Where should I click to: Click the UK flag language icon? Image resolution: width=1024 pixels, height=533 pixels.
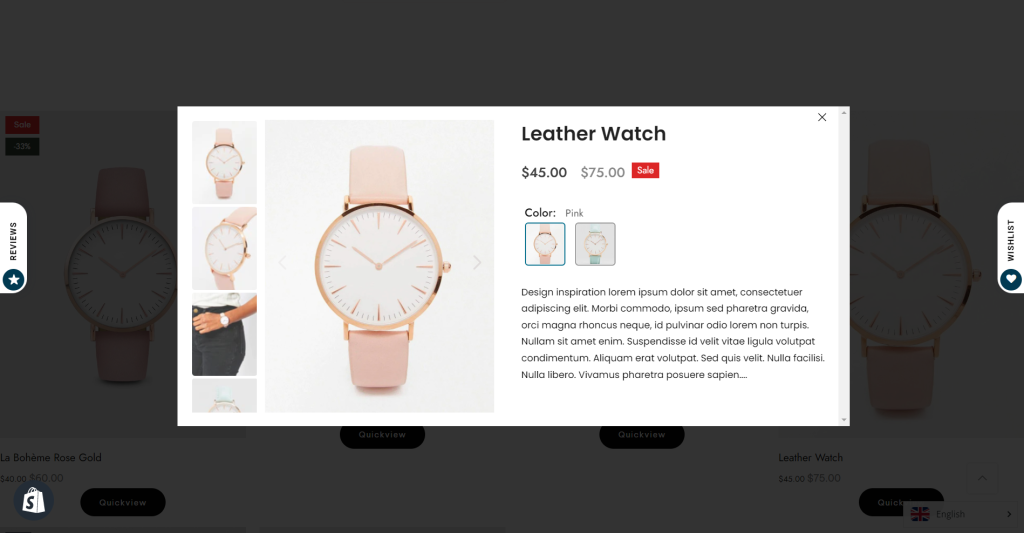click(920, 514)
